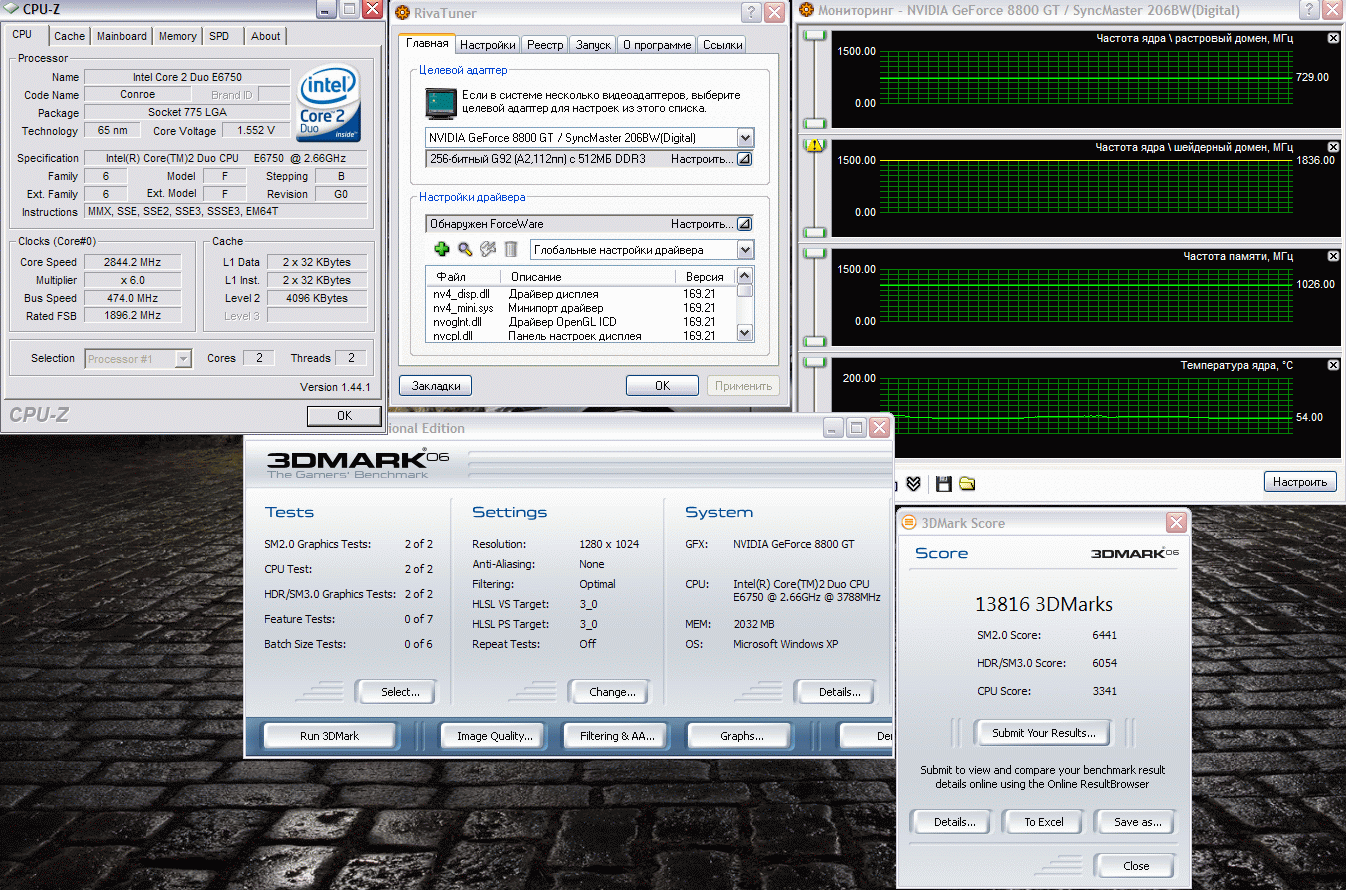Open Graphs... in 3DMark06
The height and width of the screenshot is (890, 1346).
(742, 736)
